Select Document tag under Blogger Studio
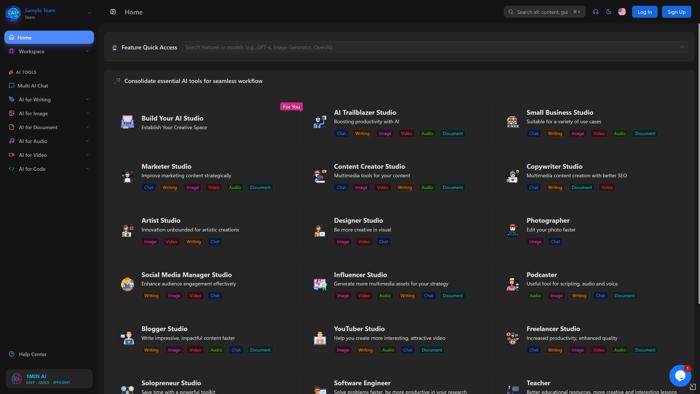The image size is (700, 394). (260, 350)
